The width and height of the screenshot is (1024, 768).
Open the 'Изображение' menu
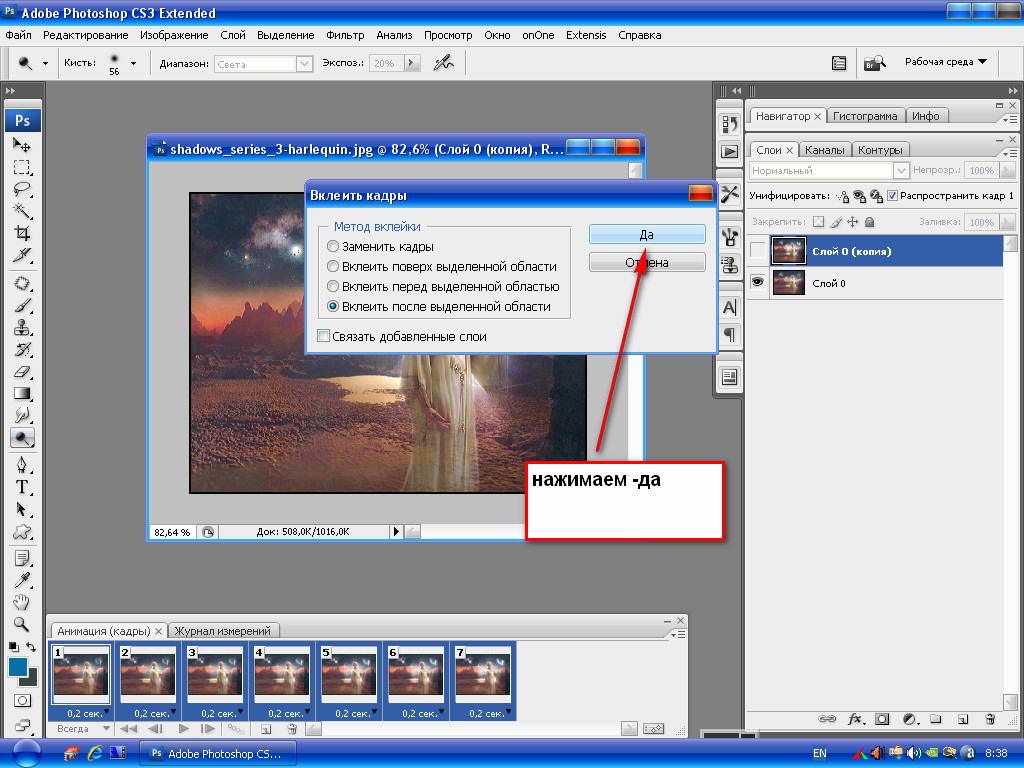coord(174,35)
